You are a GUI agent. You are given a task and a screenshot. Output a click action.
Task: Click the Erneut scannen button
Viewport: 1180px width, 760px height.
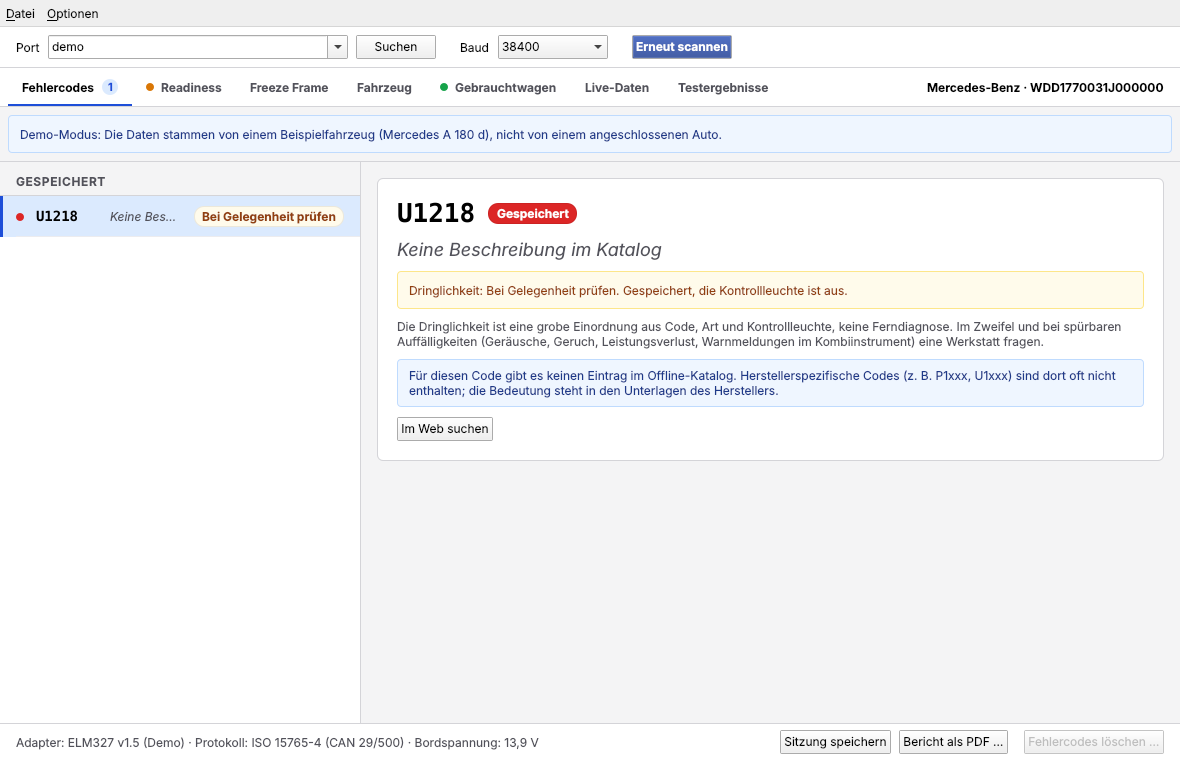pyautogui.click(x=682, y=47)
